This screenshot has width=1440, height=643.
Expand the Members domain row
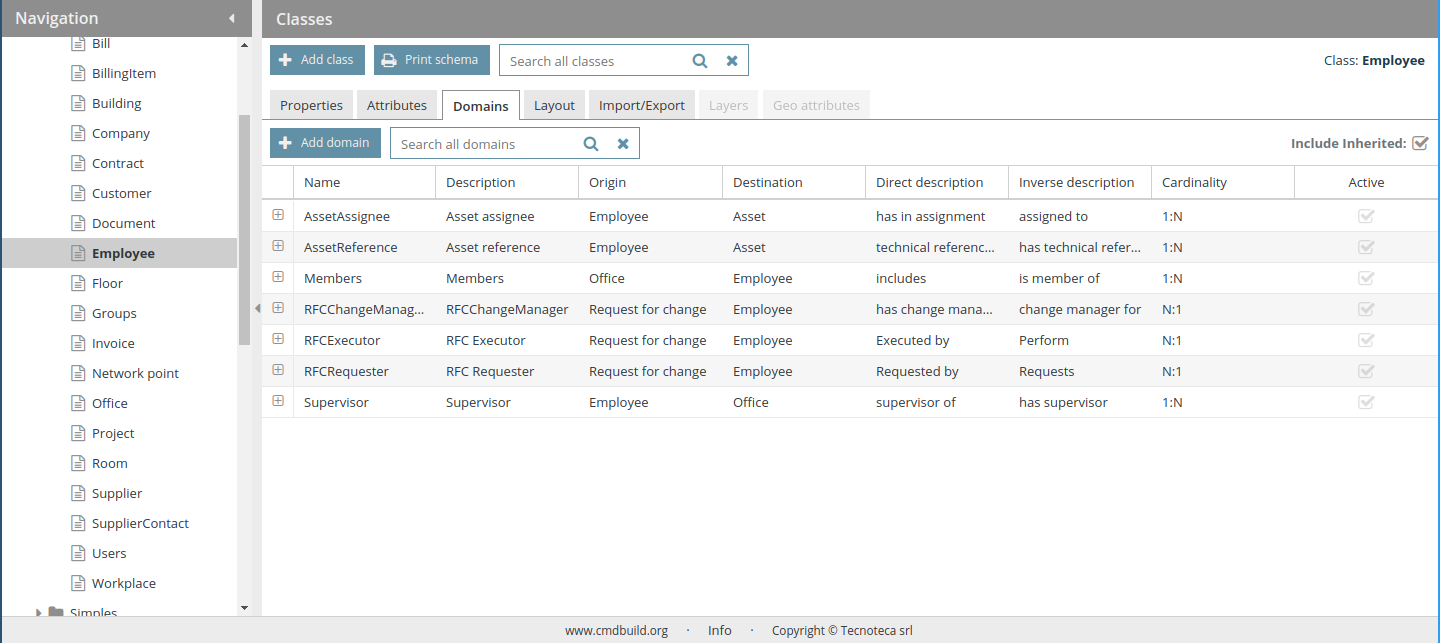click(x=278, y=277)
